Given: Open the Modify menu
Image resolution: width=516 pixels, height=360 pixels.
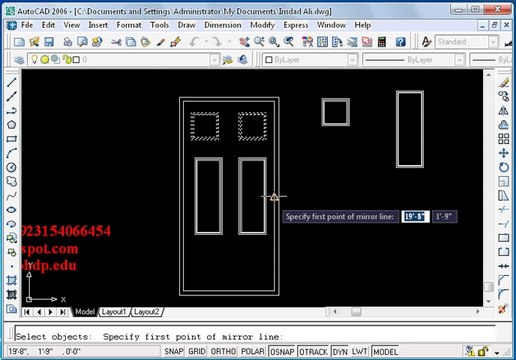Looking at the screenshot, I should pyautogui.click(x=262, y=25).
